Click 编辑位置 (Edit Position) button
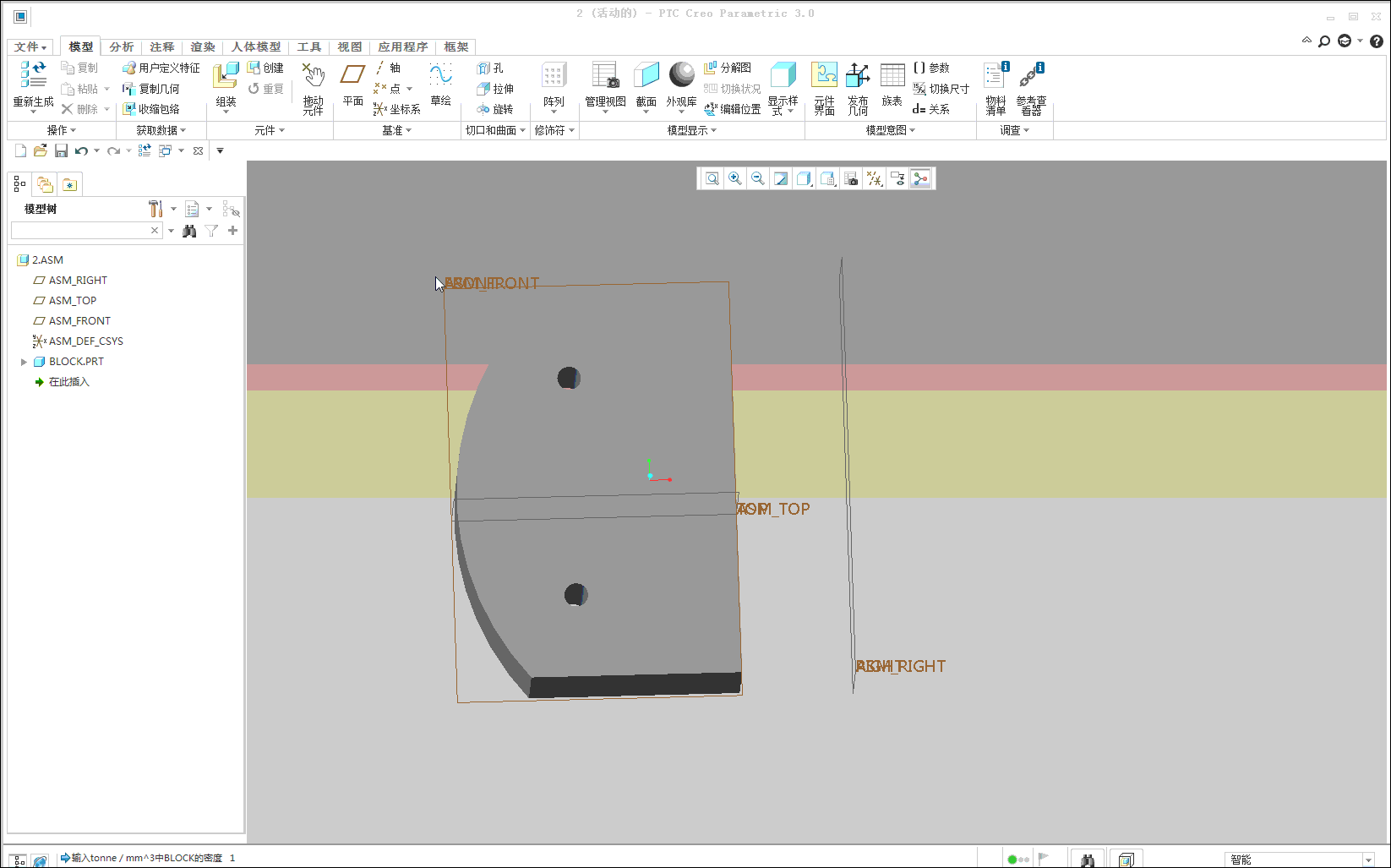The width and height of the screenshot is (1391, 868). (x=733, y=109)
